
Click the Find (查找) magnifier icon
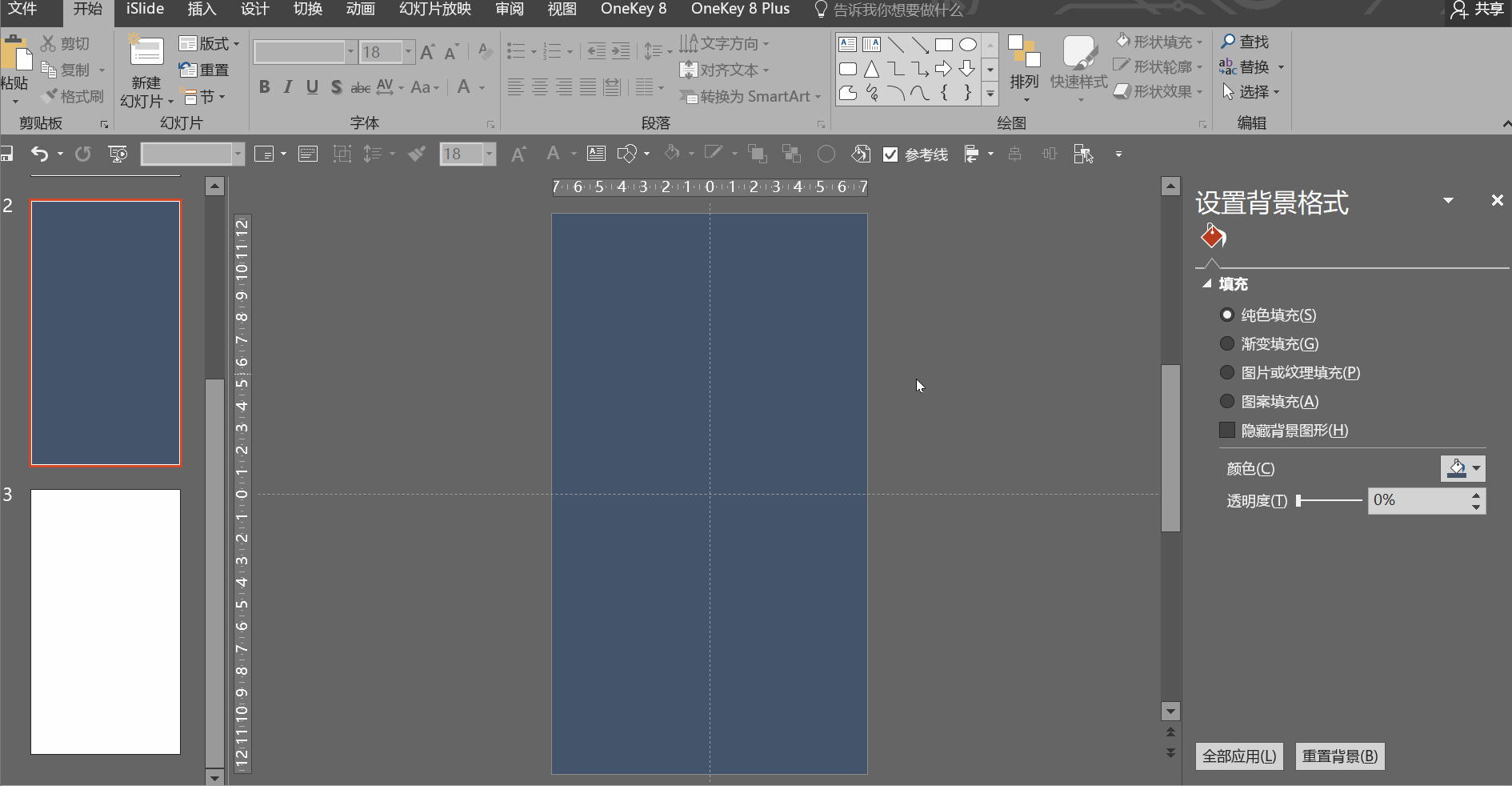click(x=1229, y=42)
